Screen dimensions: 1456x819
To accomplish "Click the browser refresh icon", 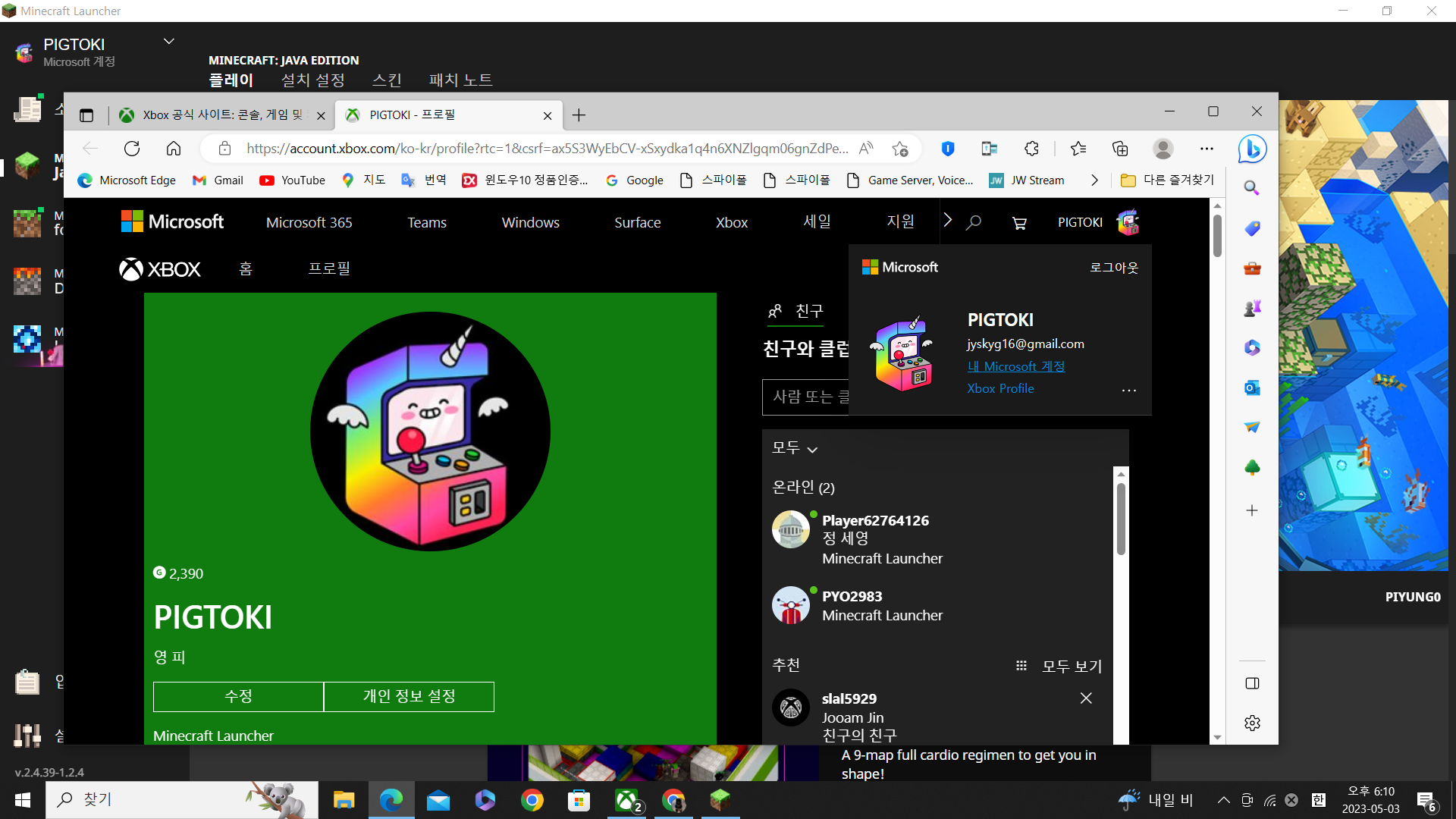I will click(x=132, y=149).
